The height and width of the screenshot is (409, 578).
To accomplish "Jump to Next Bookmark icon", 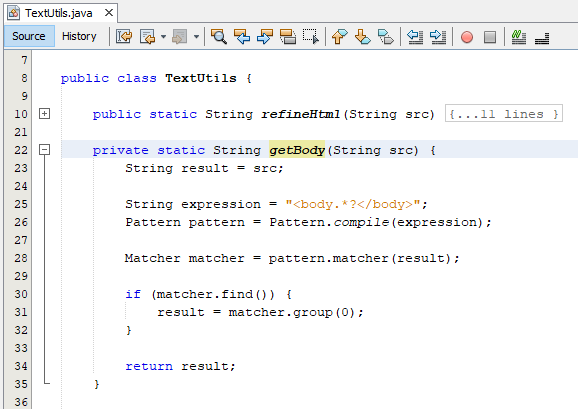I will point(363,36).
